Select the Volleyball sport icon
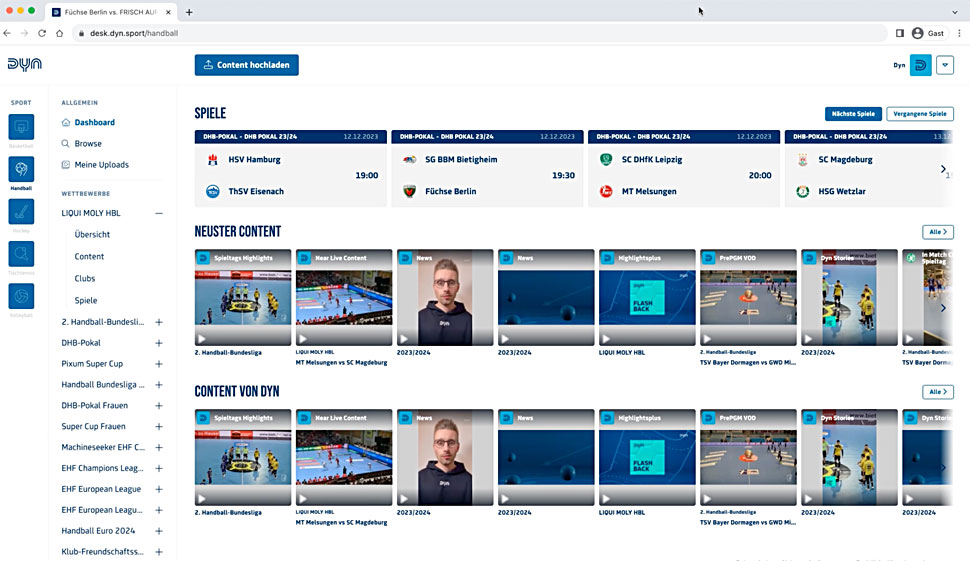 click(21, 296)
